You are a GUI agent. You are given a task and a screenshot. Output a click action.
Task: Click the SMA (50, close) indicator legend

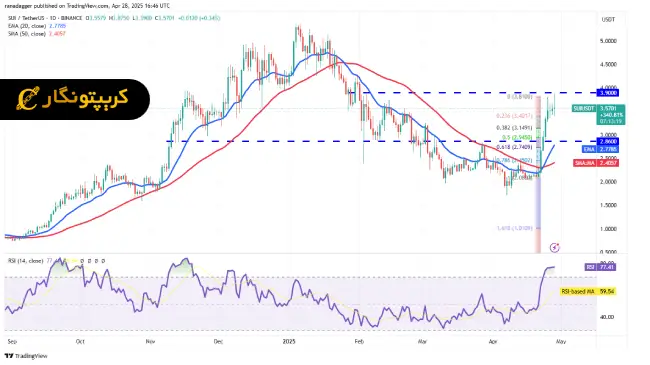(x=37, y=34)
